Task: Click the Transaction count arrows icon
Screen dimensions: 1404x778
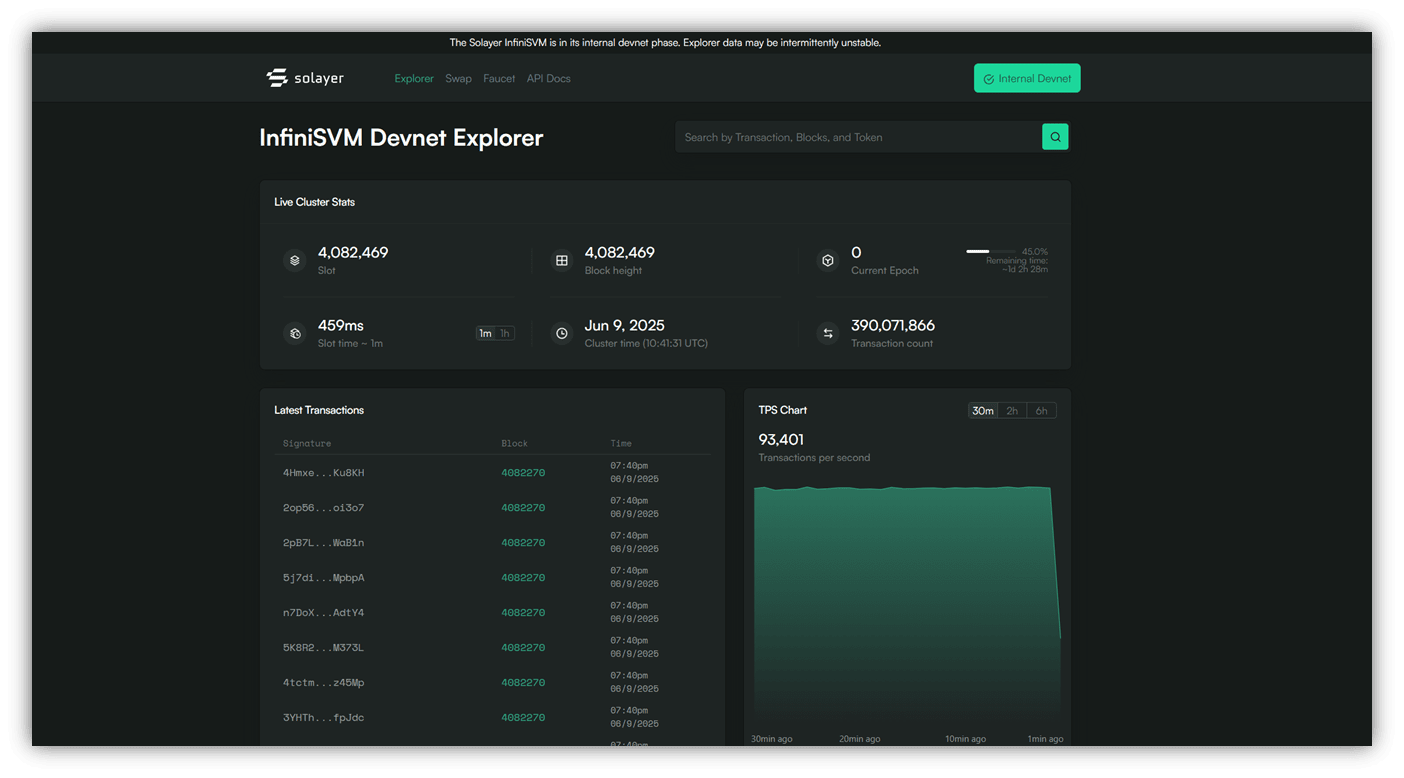Action: pyautogui.click(x=828, y=333)
